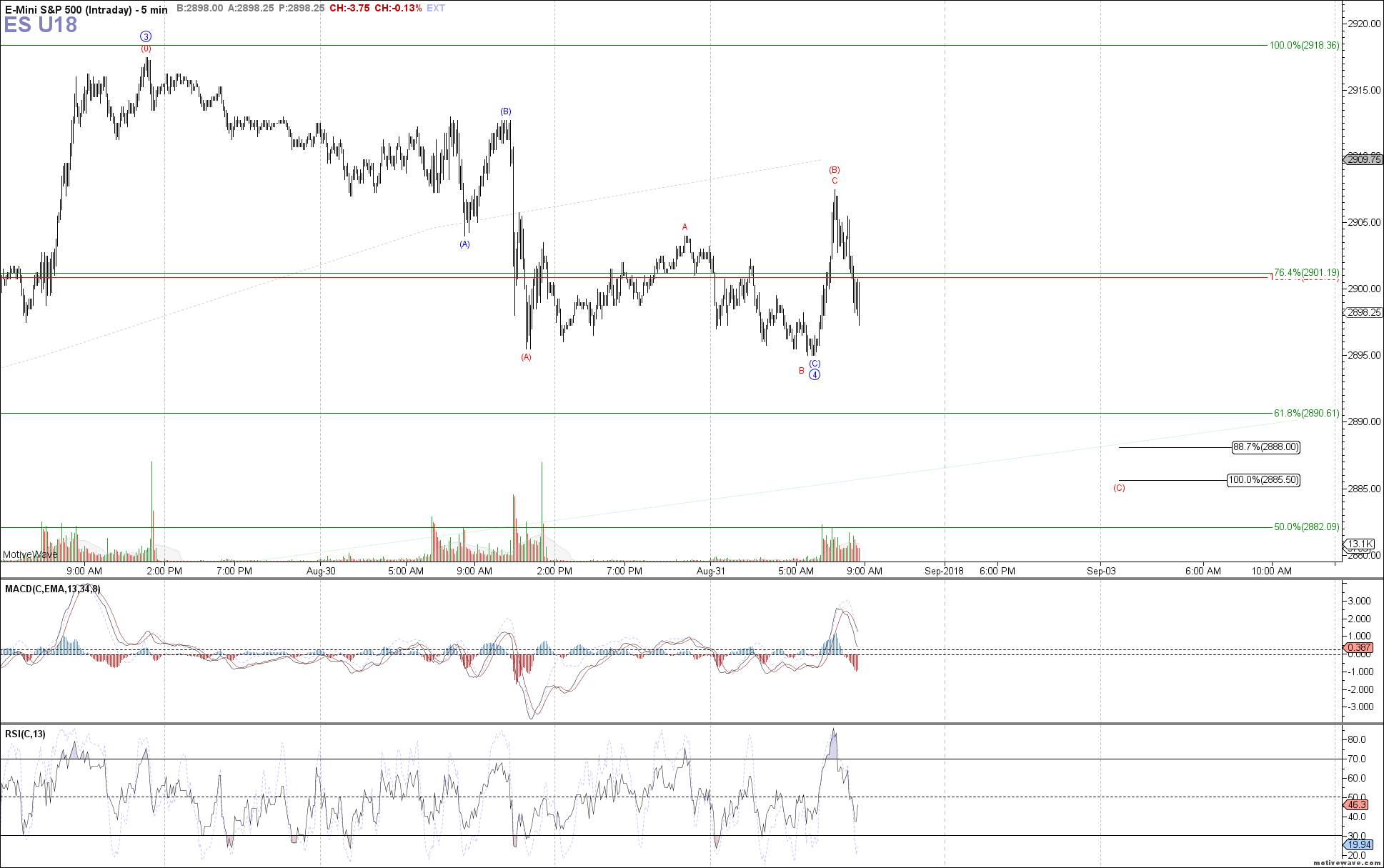The height and width of the screenshot is (868, 1384).
Task: Click the green 100.0%(2918.36) retracement label
Action: click(x=1304, y=45)
